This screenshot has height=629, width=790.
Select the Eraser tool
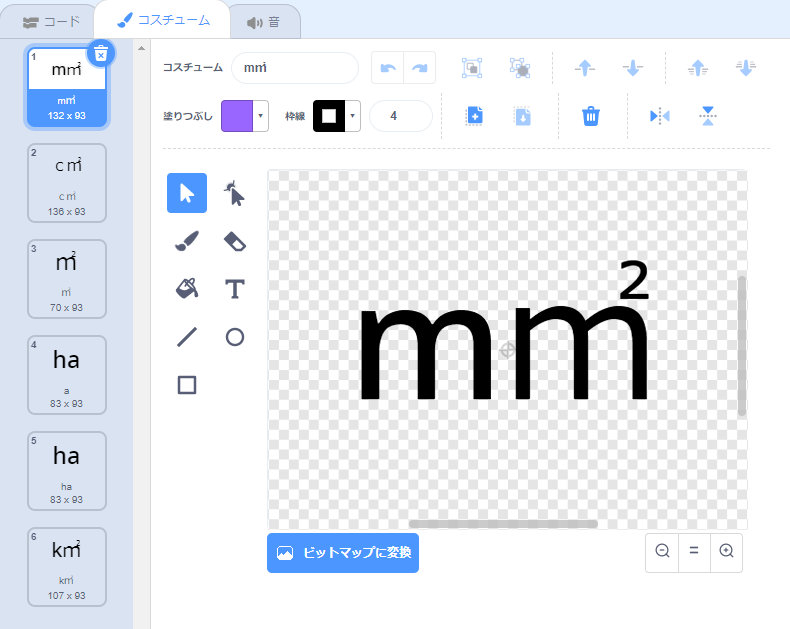point(235,241)
